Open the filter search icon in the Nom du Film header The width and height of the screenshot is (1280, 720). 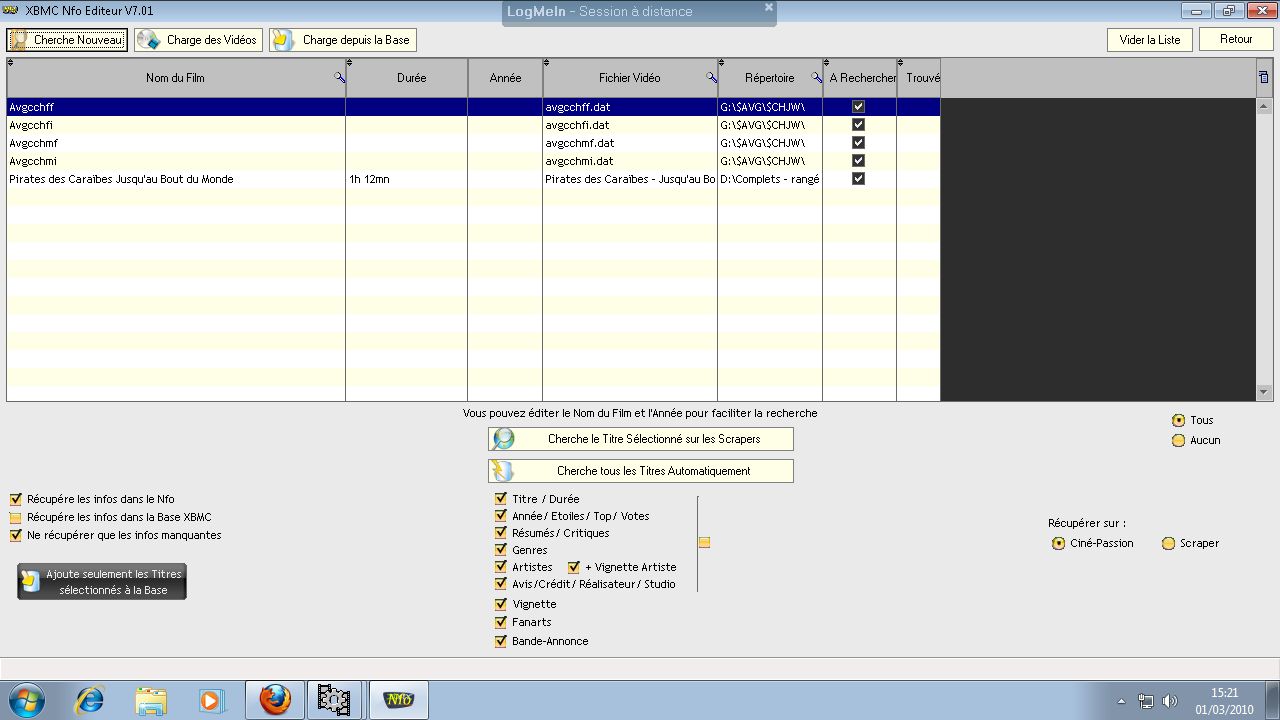click(339, 78)
